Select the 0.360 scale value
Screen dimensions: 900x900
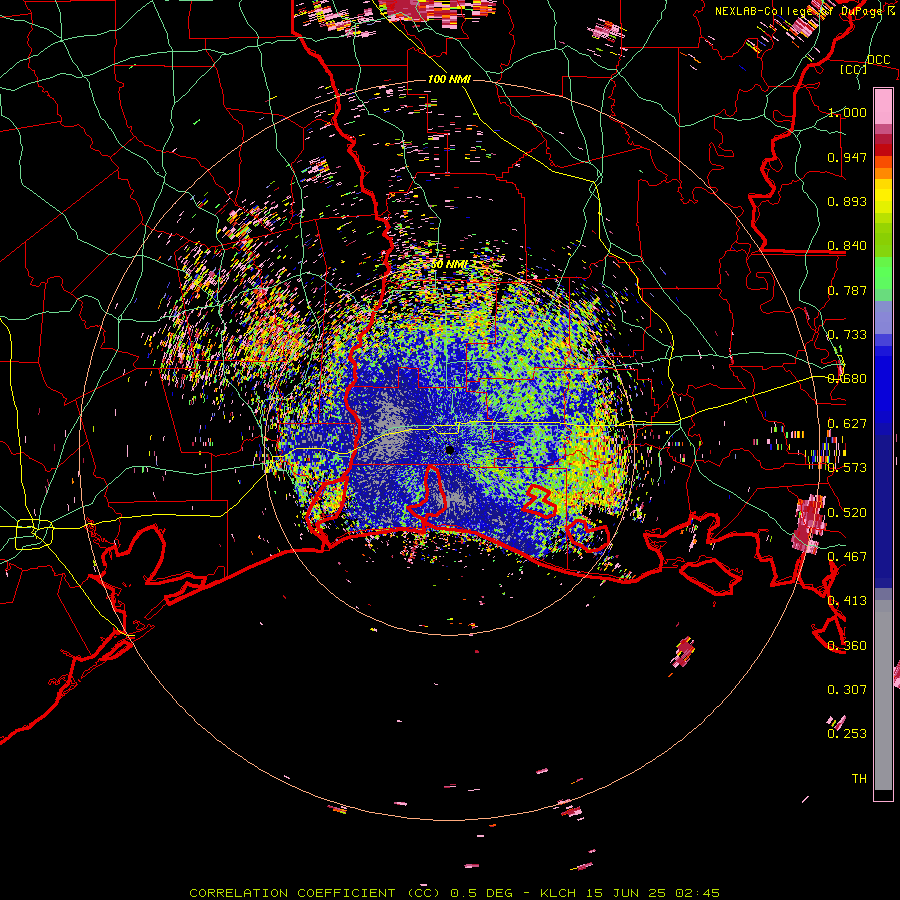(847, 646)
